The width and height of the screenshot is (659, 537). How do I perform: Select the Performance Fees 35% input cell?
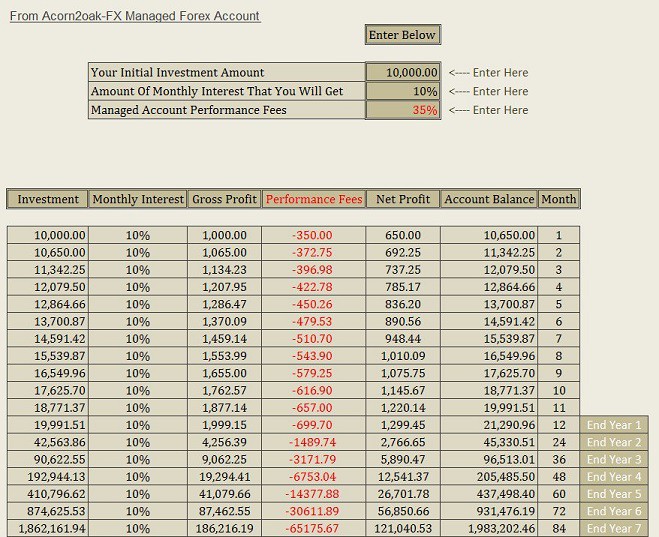403,110
